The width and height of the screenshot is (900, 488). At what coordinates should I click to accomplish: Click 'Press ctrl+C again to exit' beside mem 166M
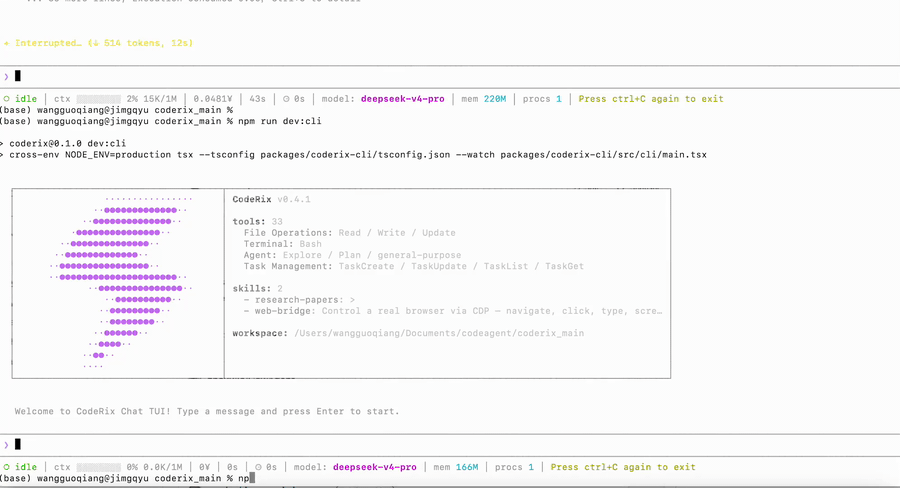pos(623,467)
